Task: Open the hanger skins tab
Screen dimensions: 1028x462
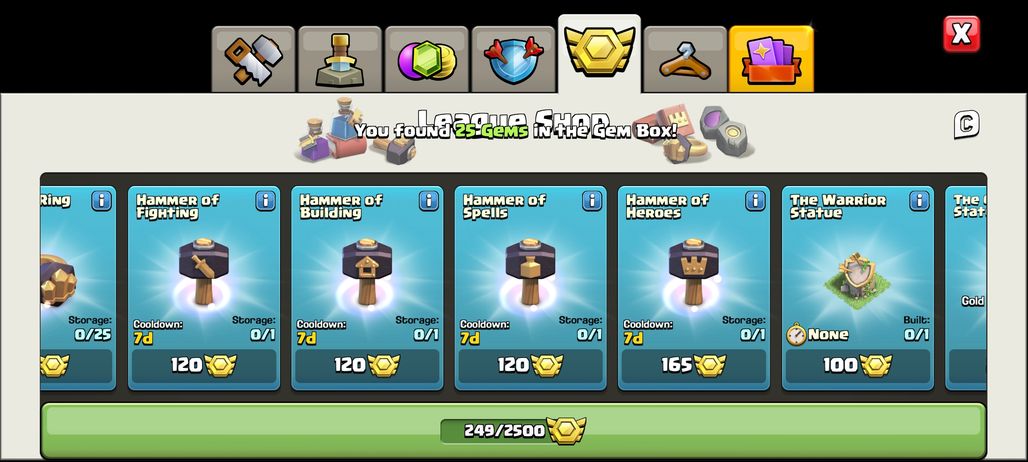Action: 685,60
